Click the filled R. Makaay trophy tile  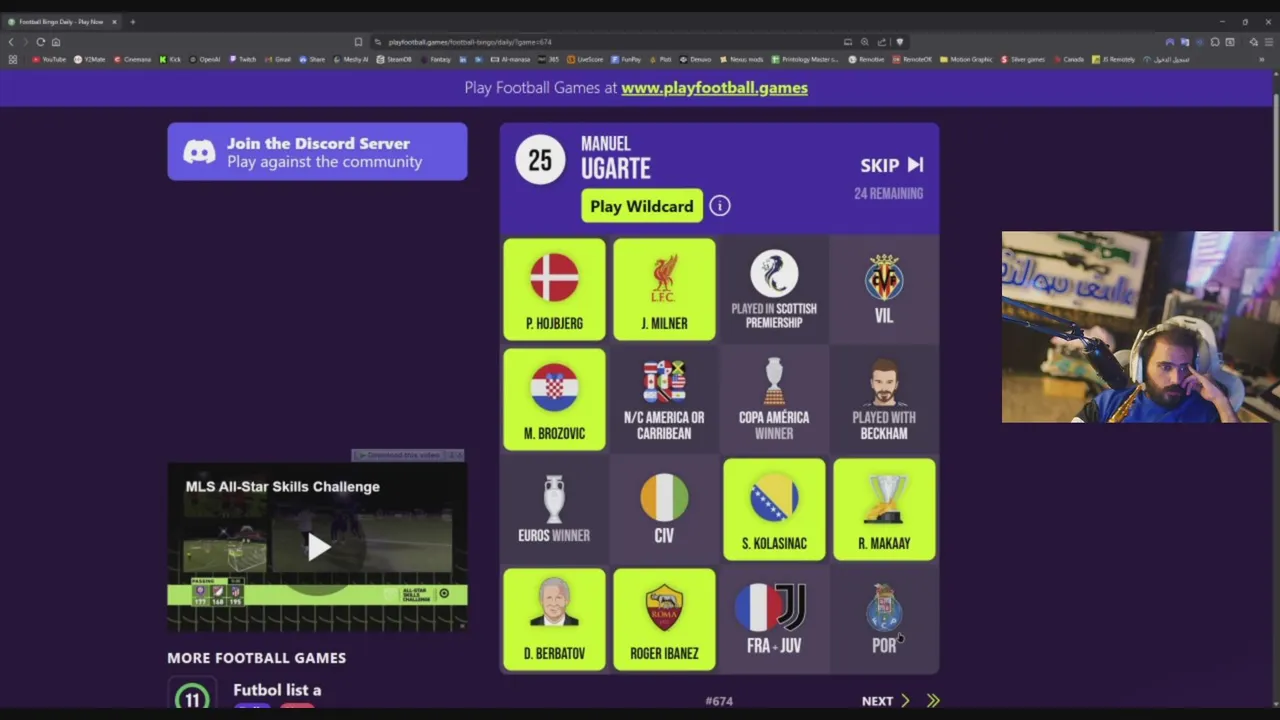click(x=884, y=510)
